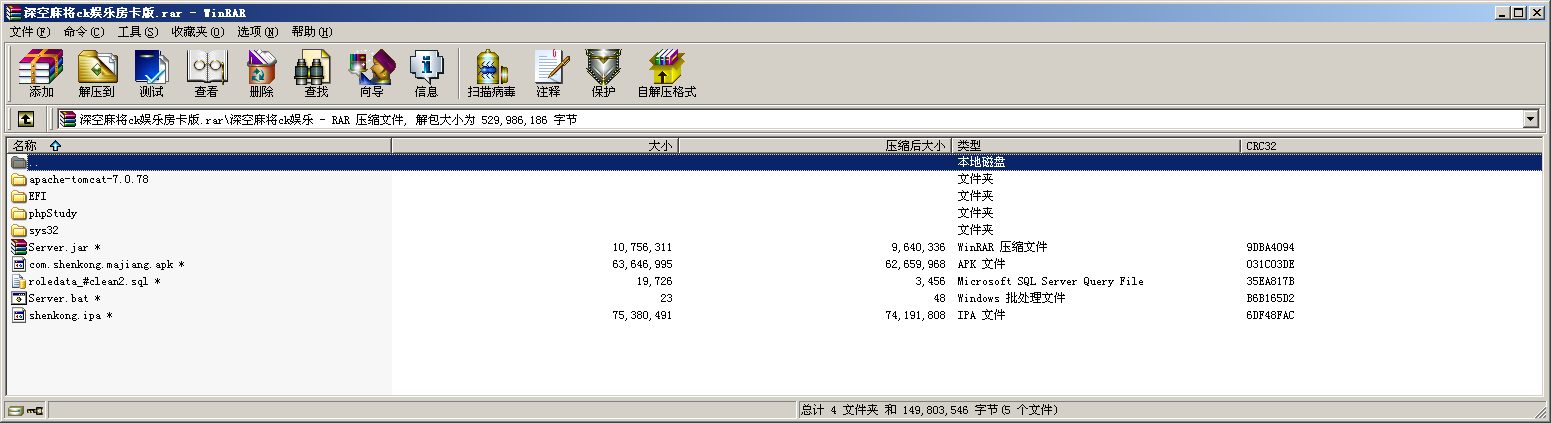
Task: Show archive 信息 (Info) icon
Action: (x=426, y=73)
